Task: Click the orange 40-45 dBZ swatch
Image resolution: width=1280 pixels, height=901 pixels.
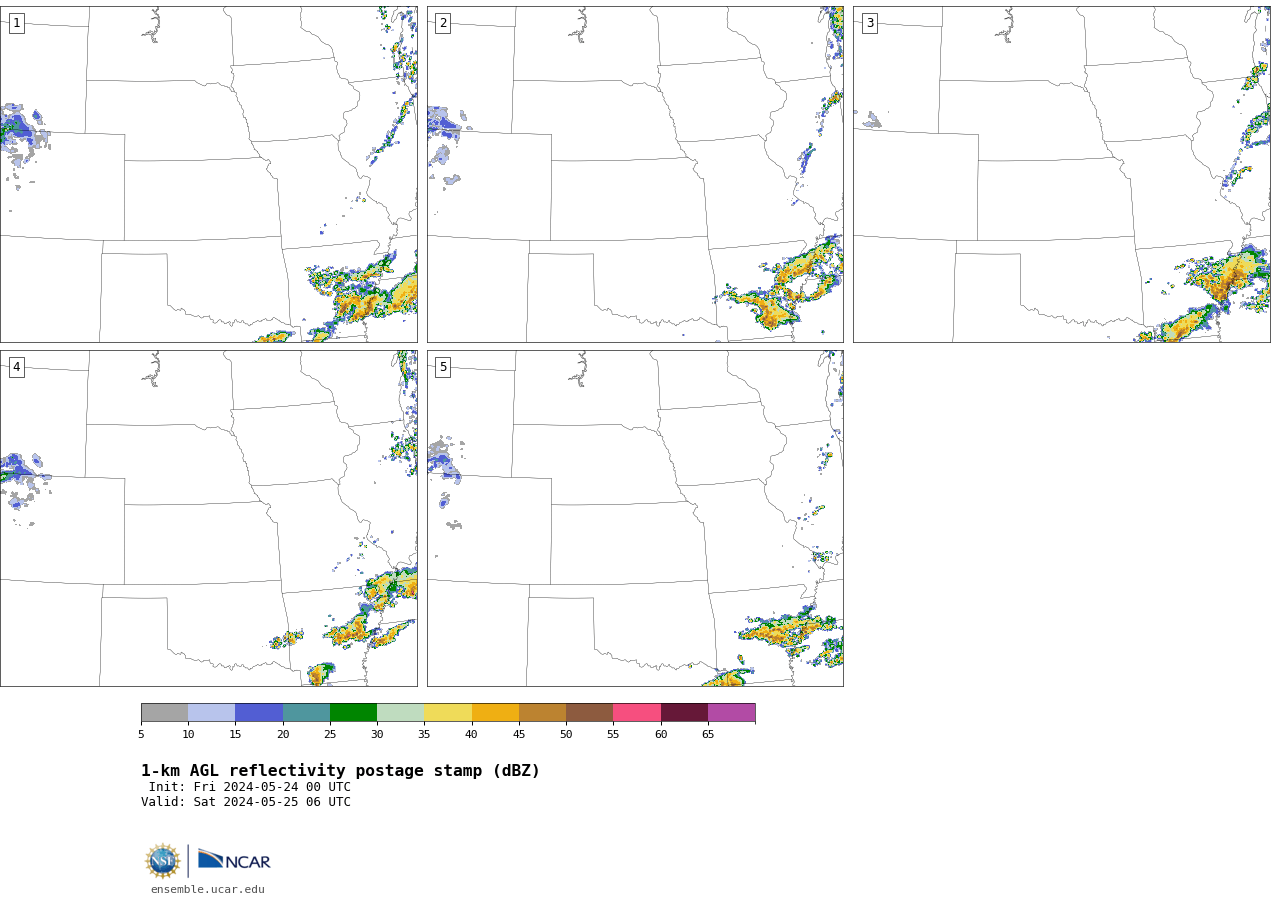Action: [495, 713]
